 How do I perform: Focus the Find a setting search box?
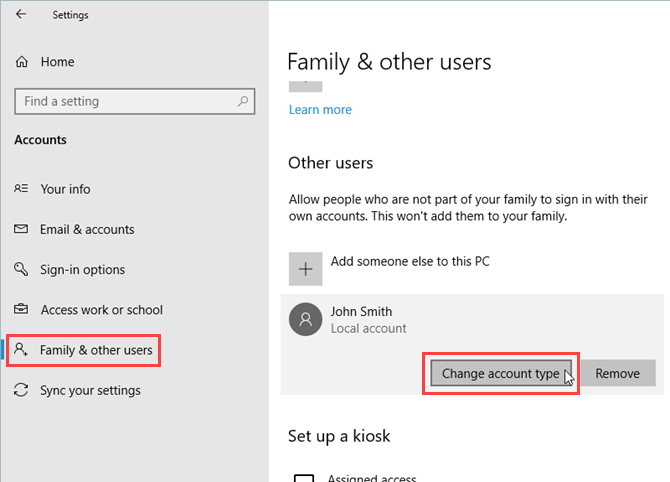(x=125, y=101)
